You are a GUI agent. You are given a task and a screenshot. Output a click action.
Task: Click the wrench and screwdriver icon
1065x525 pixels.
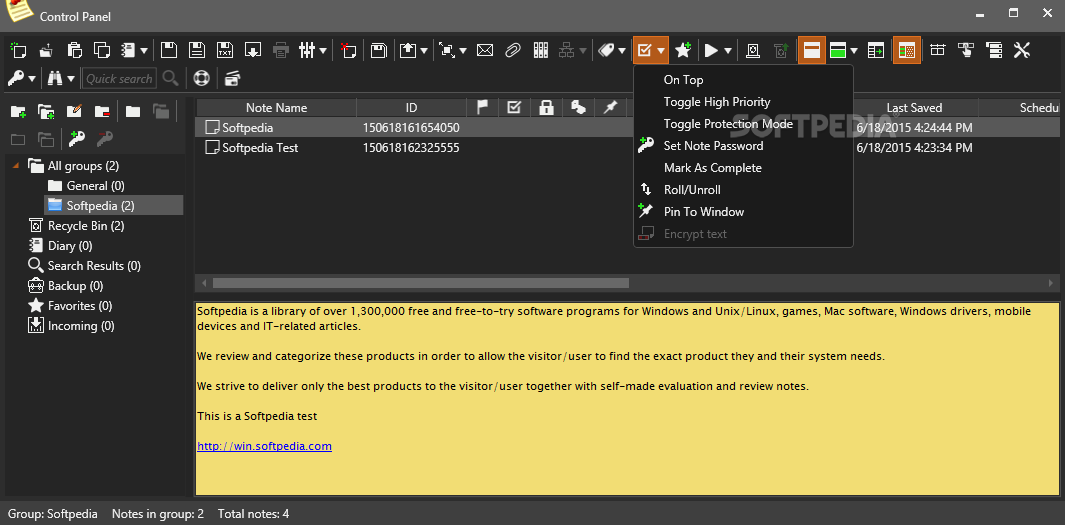pyautogui.click(x=1022, y=50)
